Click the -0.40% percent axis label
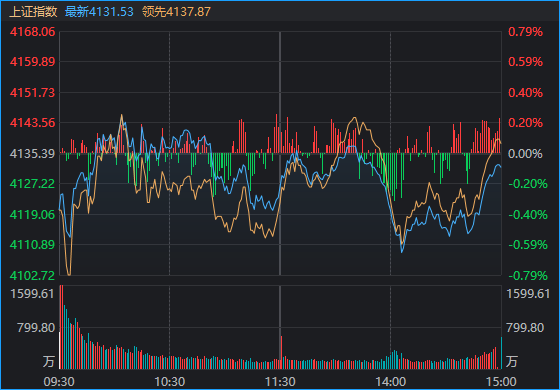Screen dimensions: 560x390 point(528,214)
